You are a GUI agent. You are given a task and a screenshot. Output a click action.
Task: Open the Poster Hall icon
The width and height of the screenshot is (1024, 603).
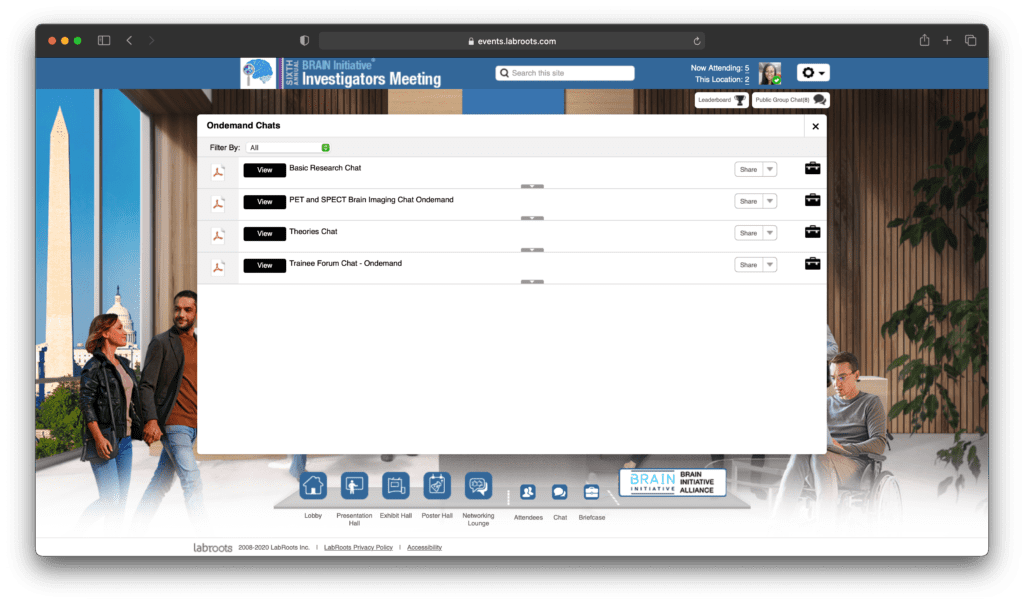pyautogui.click(x=437, y=486)
